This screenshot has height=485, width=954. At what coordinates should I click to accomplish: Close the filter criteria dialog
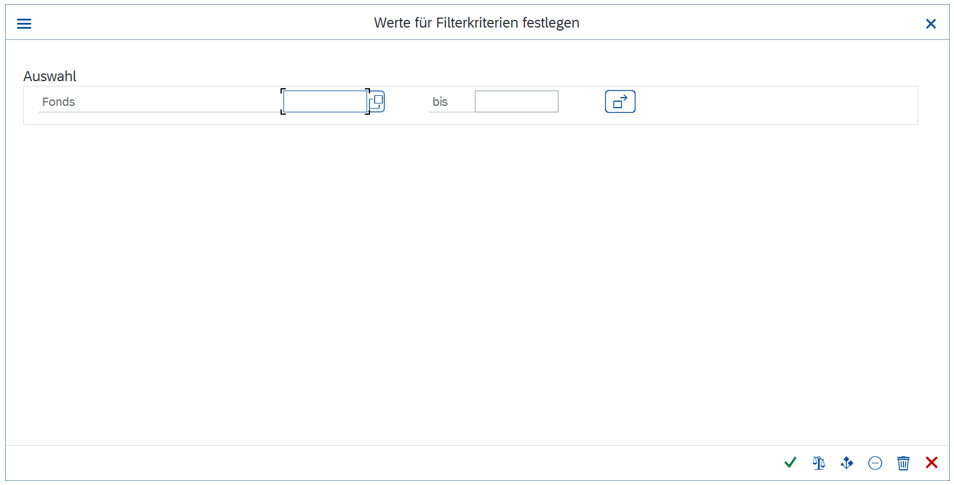point(931,23)
